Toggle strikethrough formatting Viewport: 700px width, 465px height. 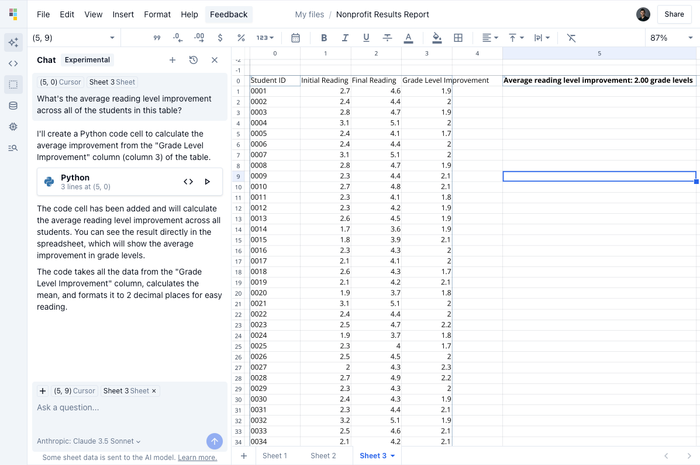click(387, 38)
